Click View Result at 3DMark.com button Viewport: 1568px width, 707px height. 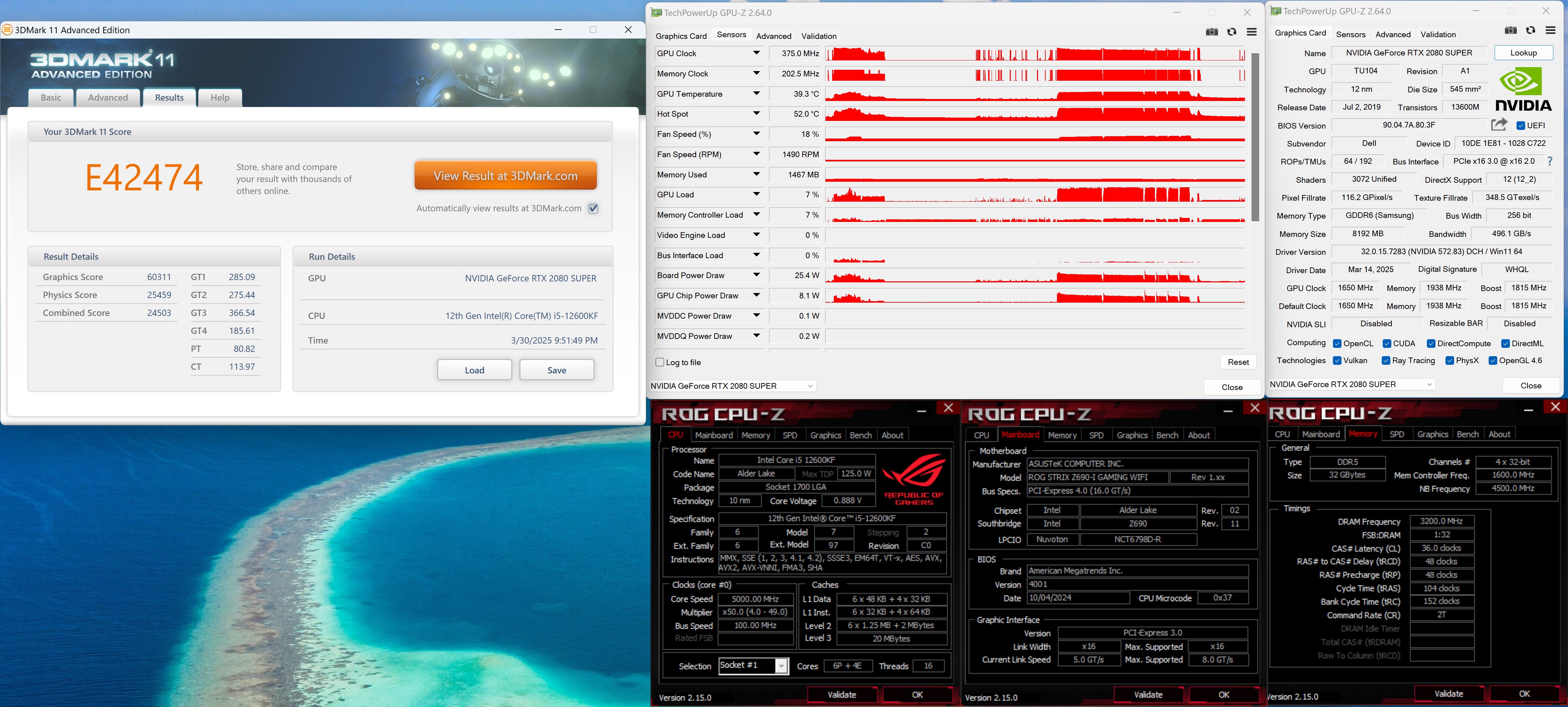[505, 175]
